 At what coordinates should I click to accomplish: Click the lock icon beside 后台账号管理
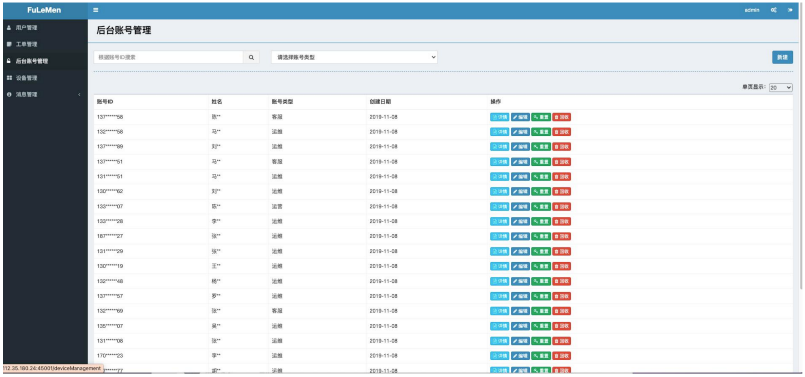tap(9, 61)
